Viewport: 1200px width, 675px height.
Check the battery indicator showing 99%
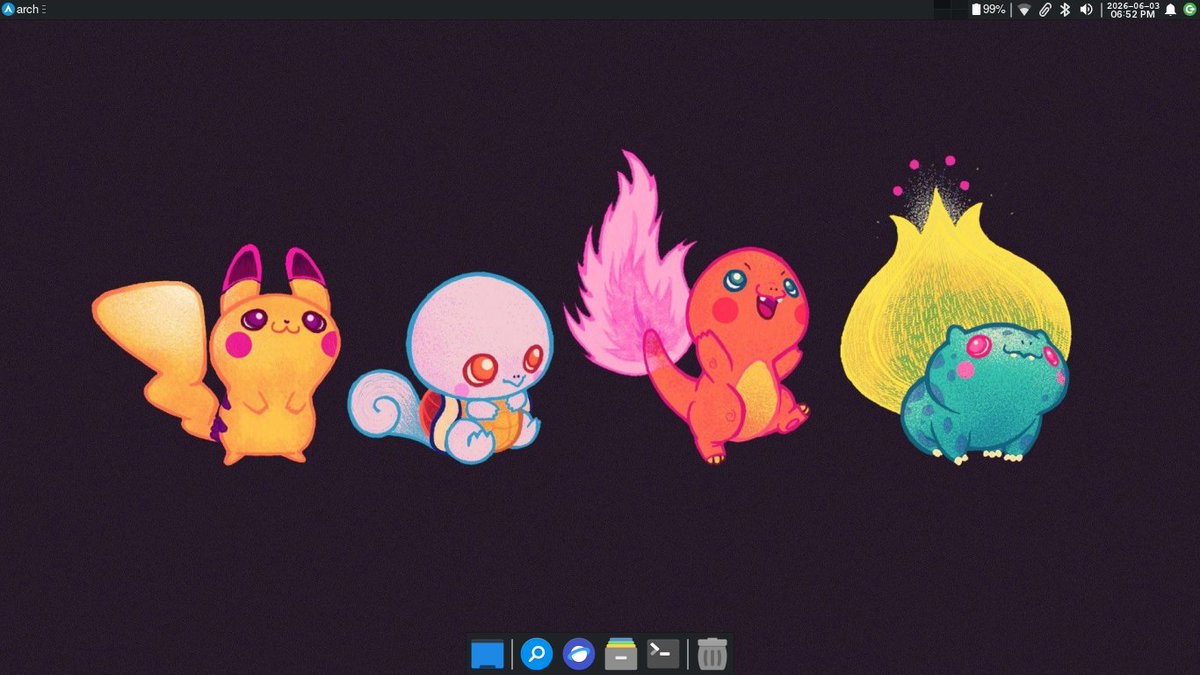[x=989, y=9]
